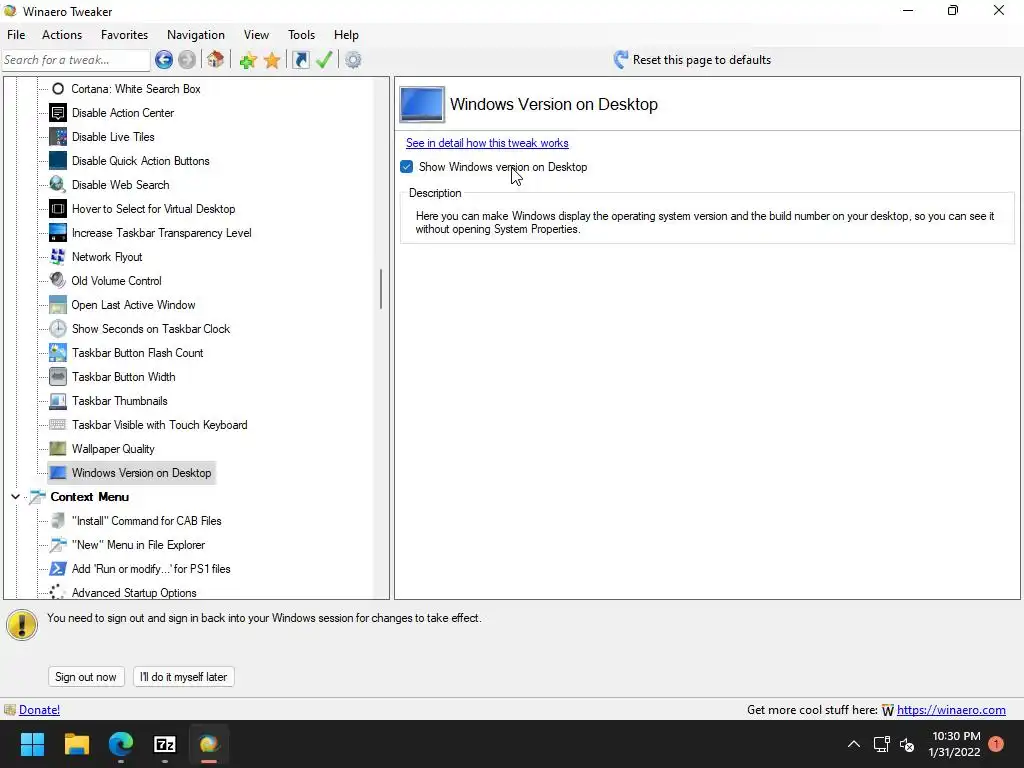Click the Winaero Tweaker taskbar icon
The width and height of the screenshot is (1024, 768).
pyautogui.click(x=208, y=744)
